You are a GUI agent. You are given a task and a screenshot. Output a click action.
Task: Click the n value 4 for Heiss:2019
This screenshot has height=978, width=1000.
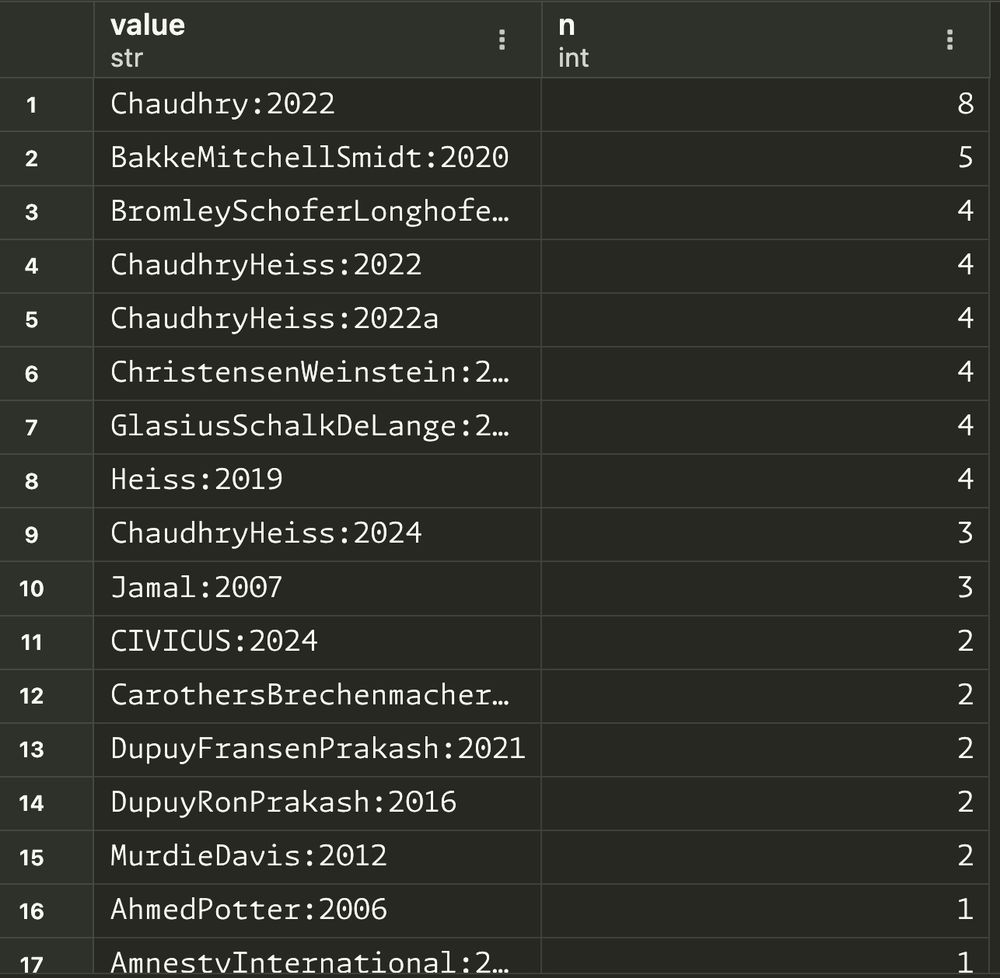(x=765, y=480)
